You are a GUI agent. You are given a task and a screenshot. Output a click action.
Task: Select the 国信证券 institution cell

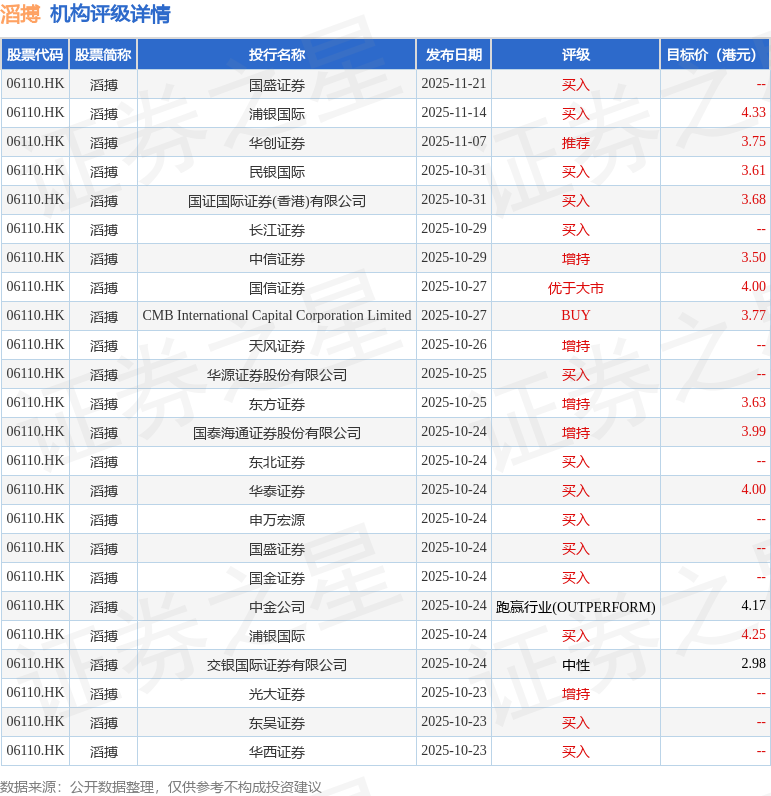277,288
